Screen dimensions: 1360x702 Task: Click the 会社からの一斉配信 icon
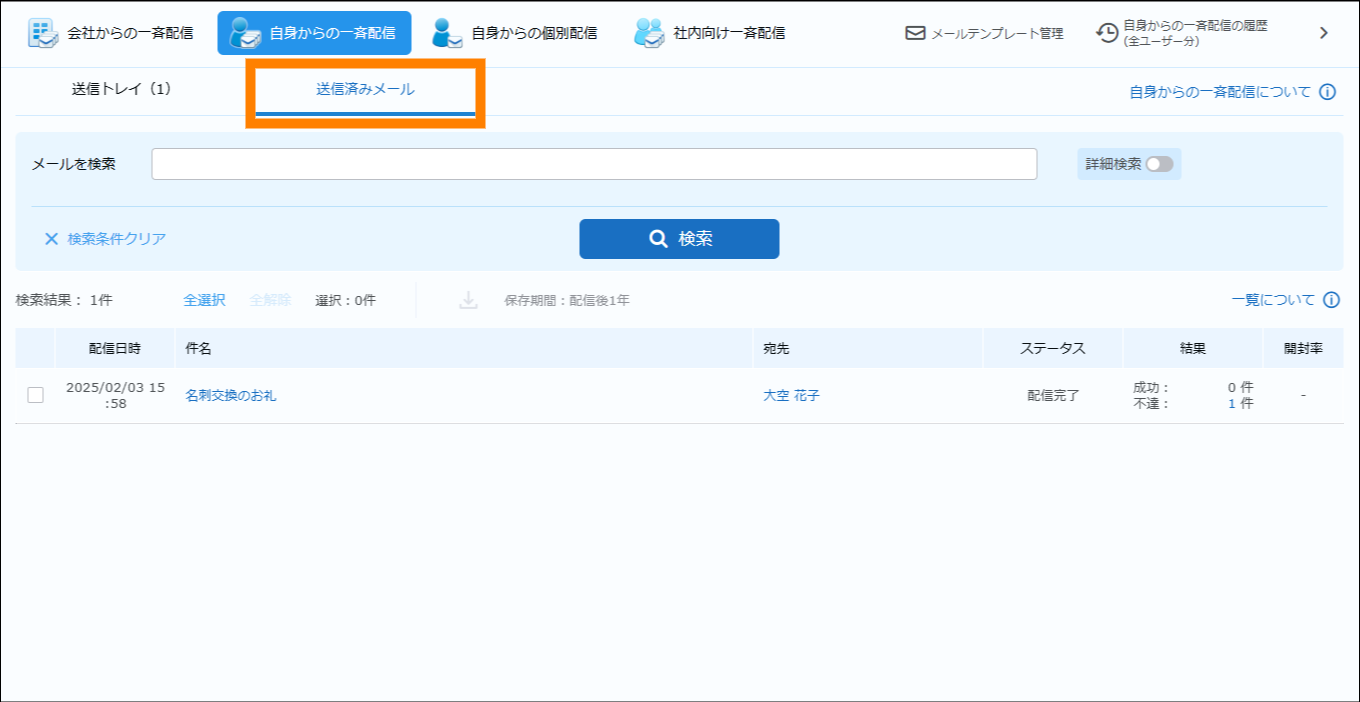click(43, 33)
